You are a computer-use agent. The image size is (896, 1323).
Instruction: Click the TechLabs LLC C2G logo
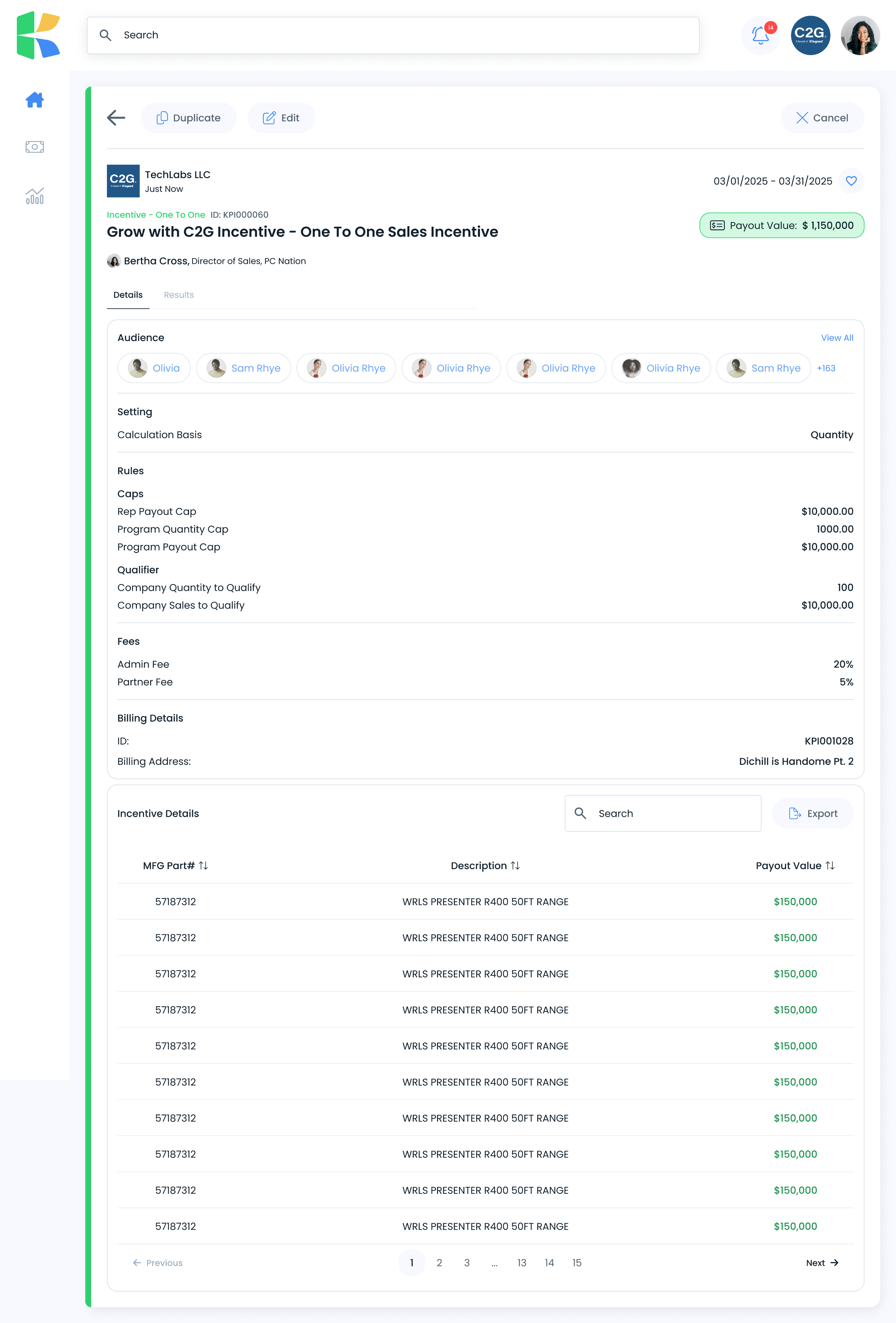[123, 181]
